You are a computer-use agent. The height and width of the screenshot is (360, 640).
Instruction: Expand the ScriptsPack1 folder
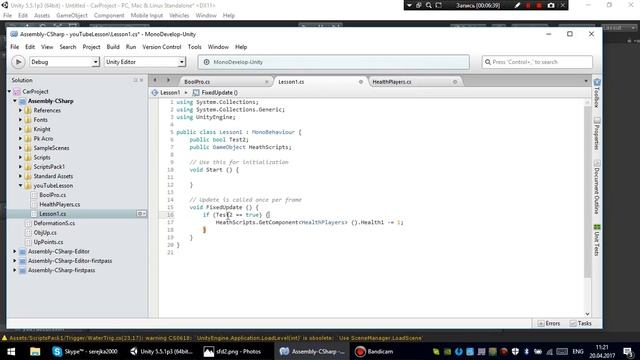[x=20, y=167]
